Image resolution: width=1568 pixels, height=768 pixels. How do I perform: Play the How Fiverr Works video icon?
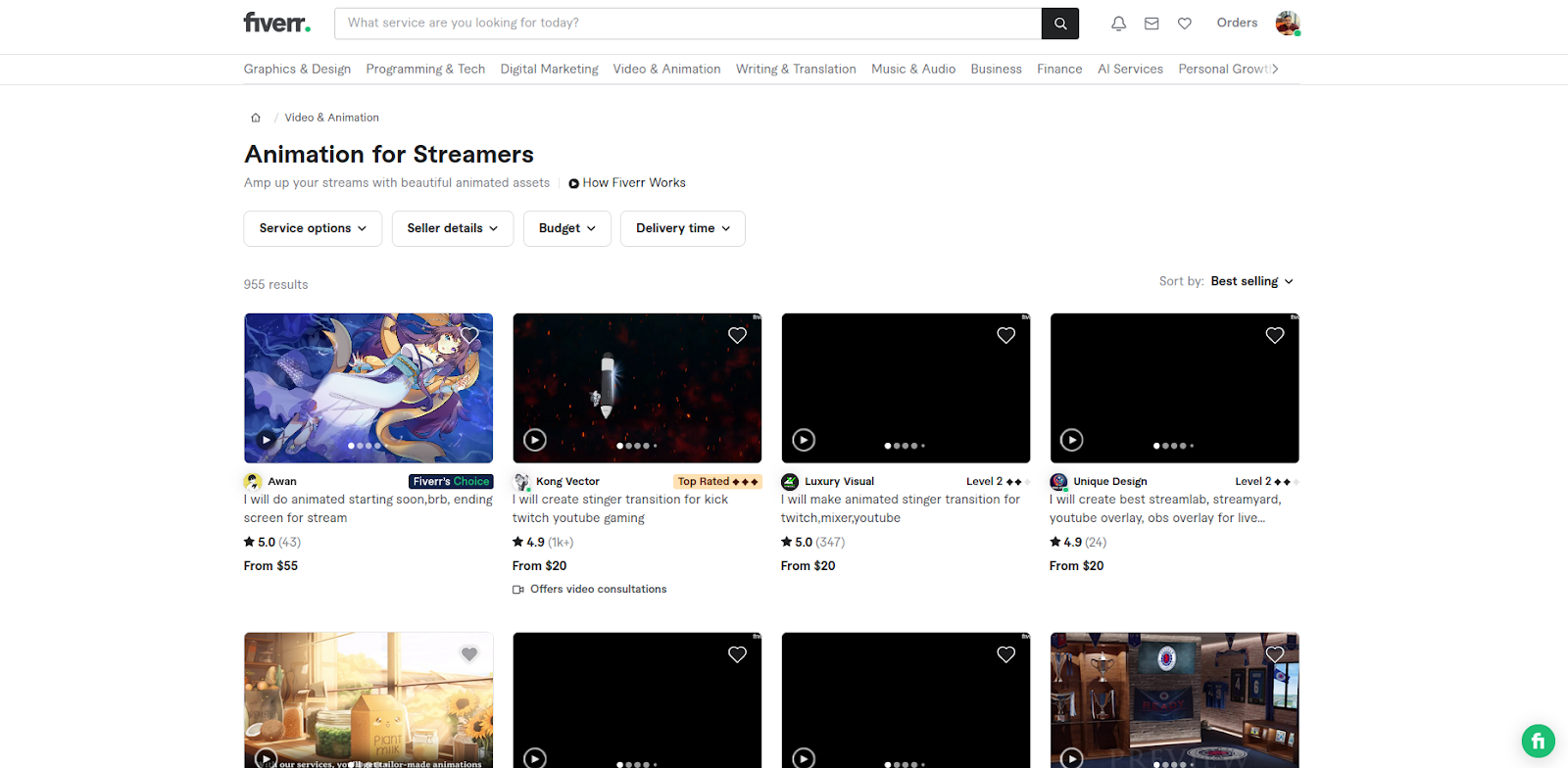[x=574, y=183]
